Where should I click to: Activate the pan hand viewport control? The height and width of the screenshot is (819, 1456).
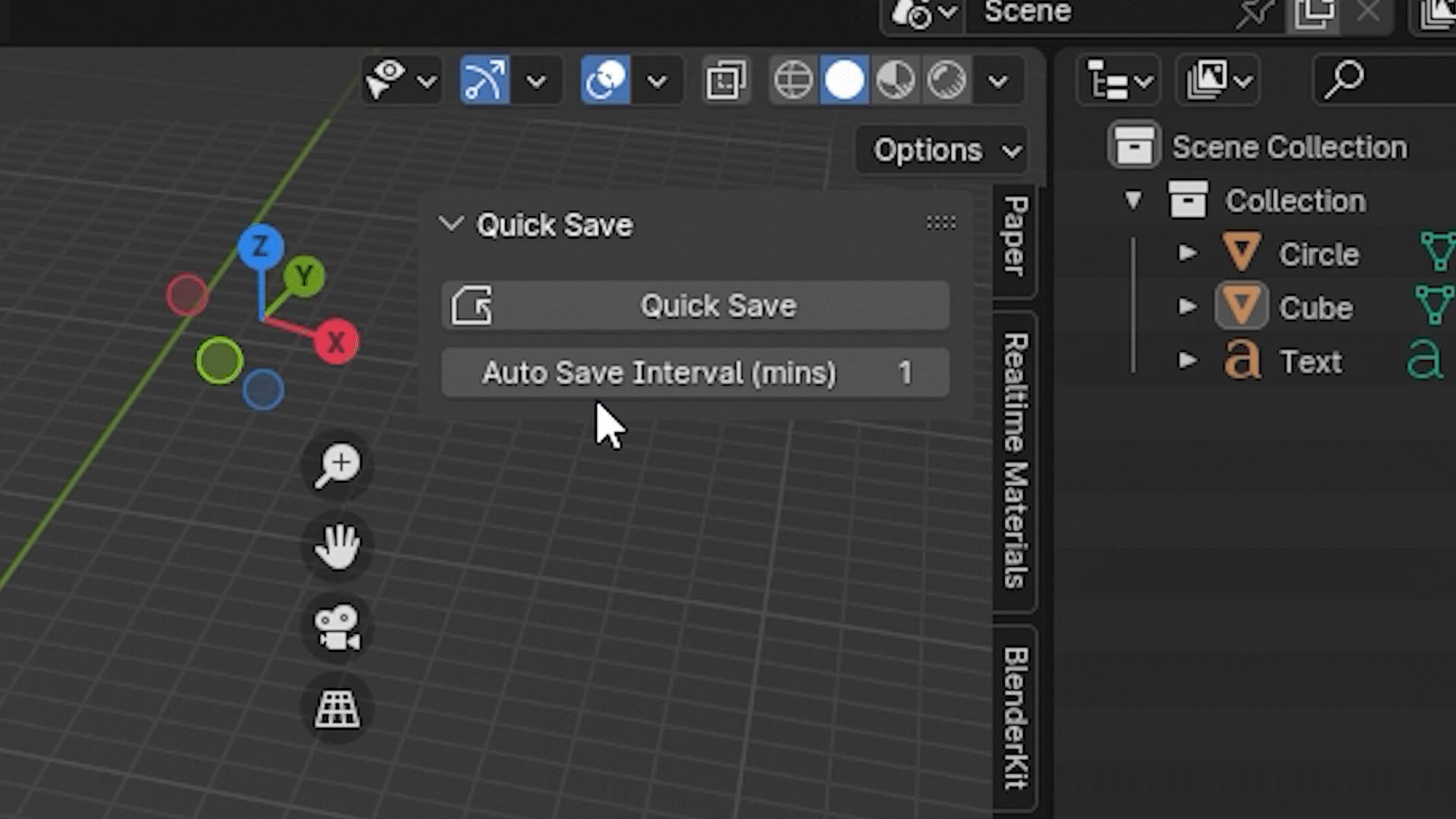(336, 546)
